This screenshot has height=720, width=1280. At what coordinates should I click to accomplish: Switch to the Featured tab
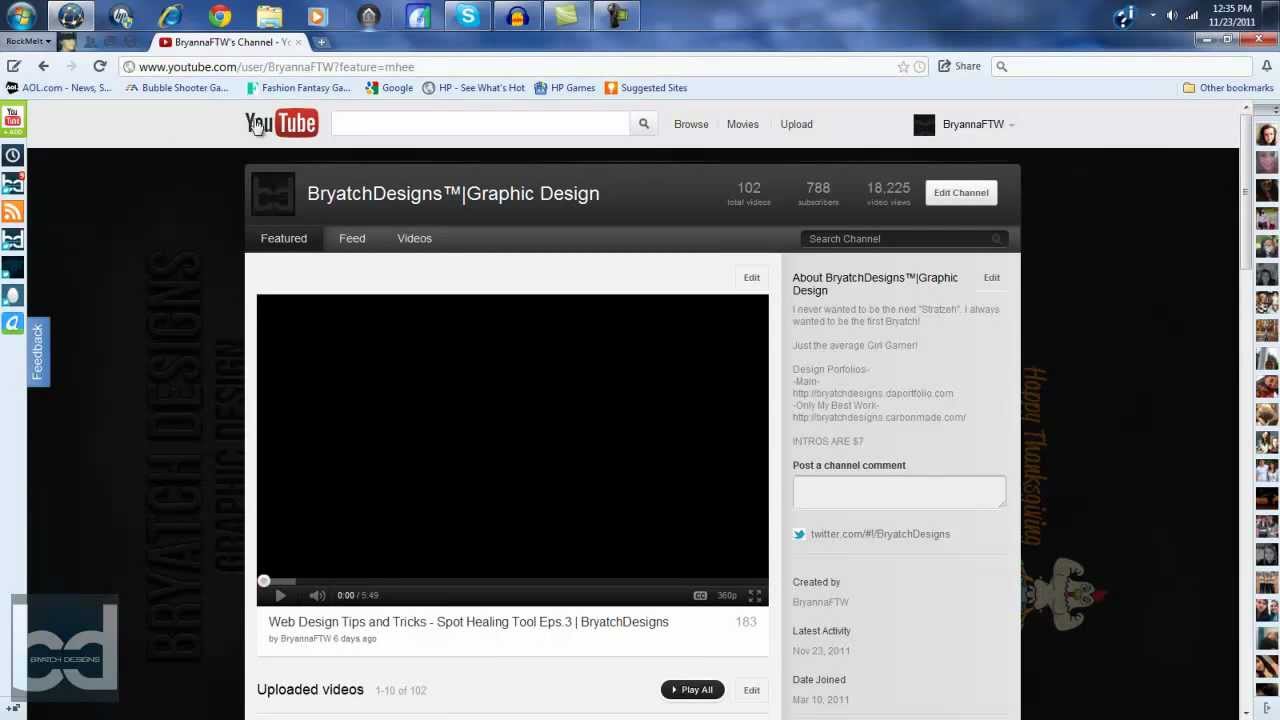pyautogui.click(x=284, y=238)
